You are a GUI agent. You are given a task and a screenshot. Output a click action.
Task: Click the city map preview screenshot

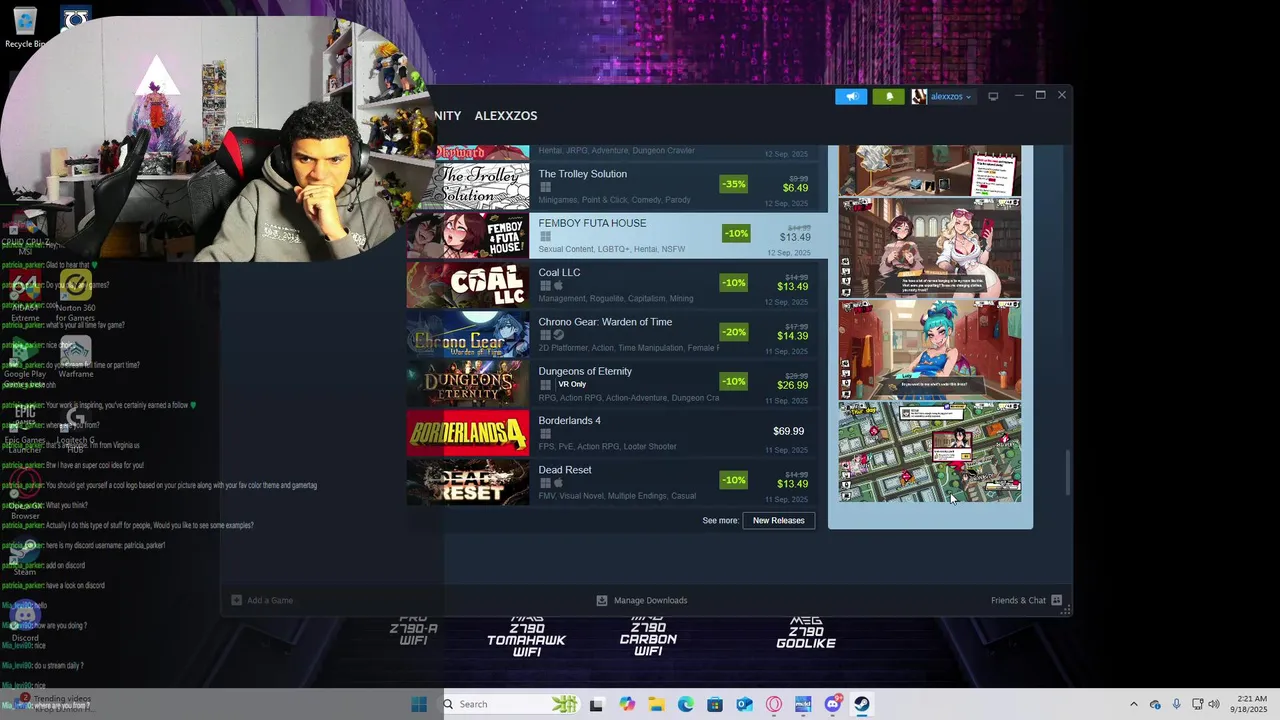click(x=930, y=452)
